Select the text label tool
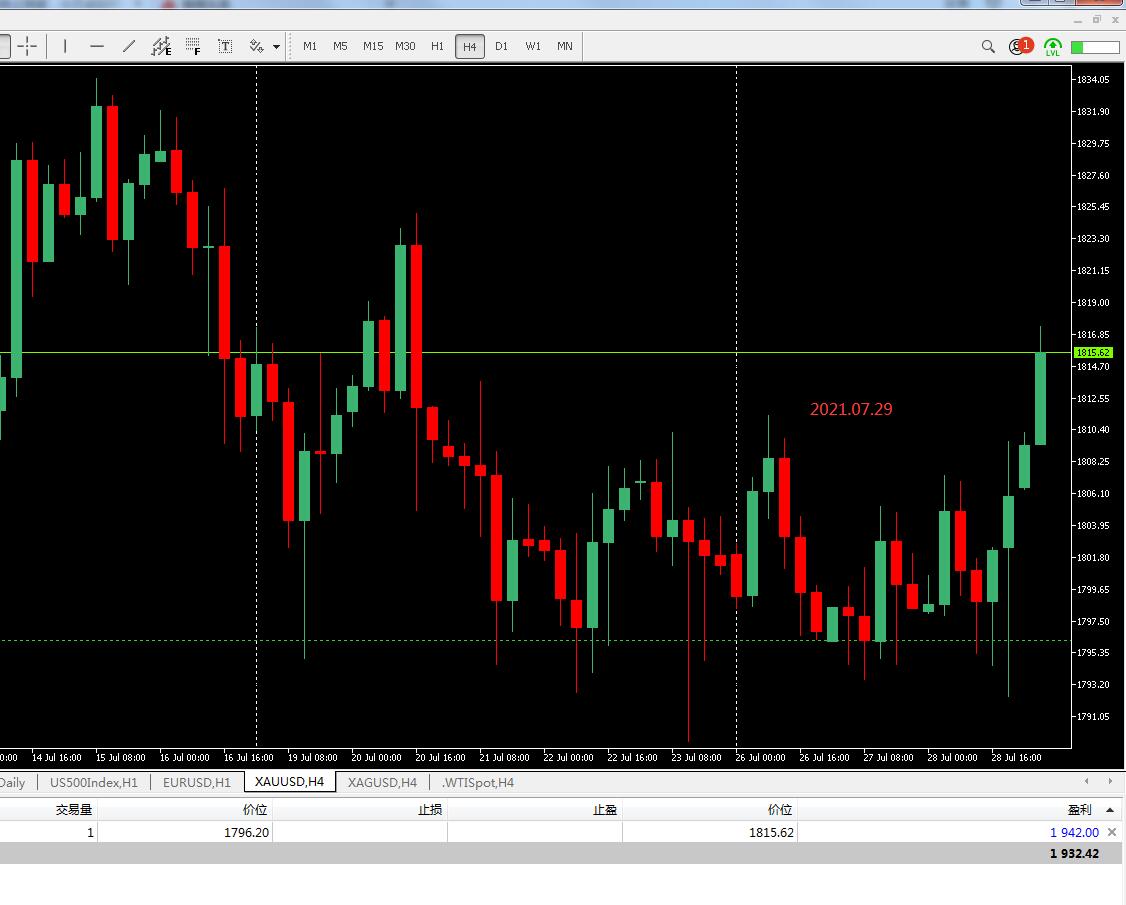This screenshot has width=1126, height=905. point(225,47)
